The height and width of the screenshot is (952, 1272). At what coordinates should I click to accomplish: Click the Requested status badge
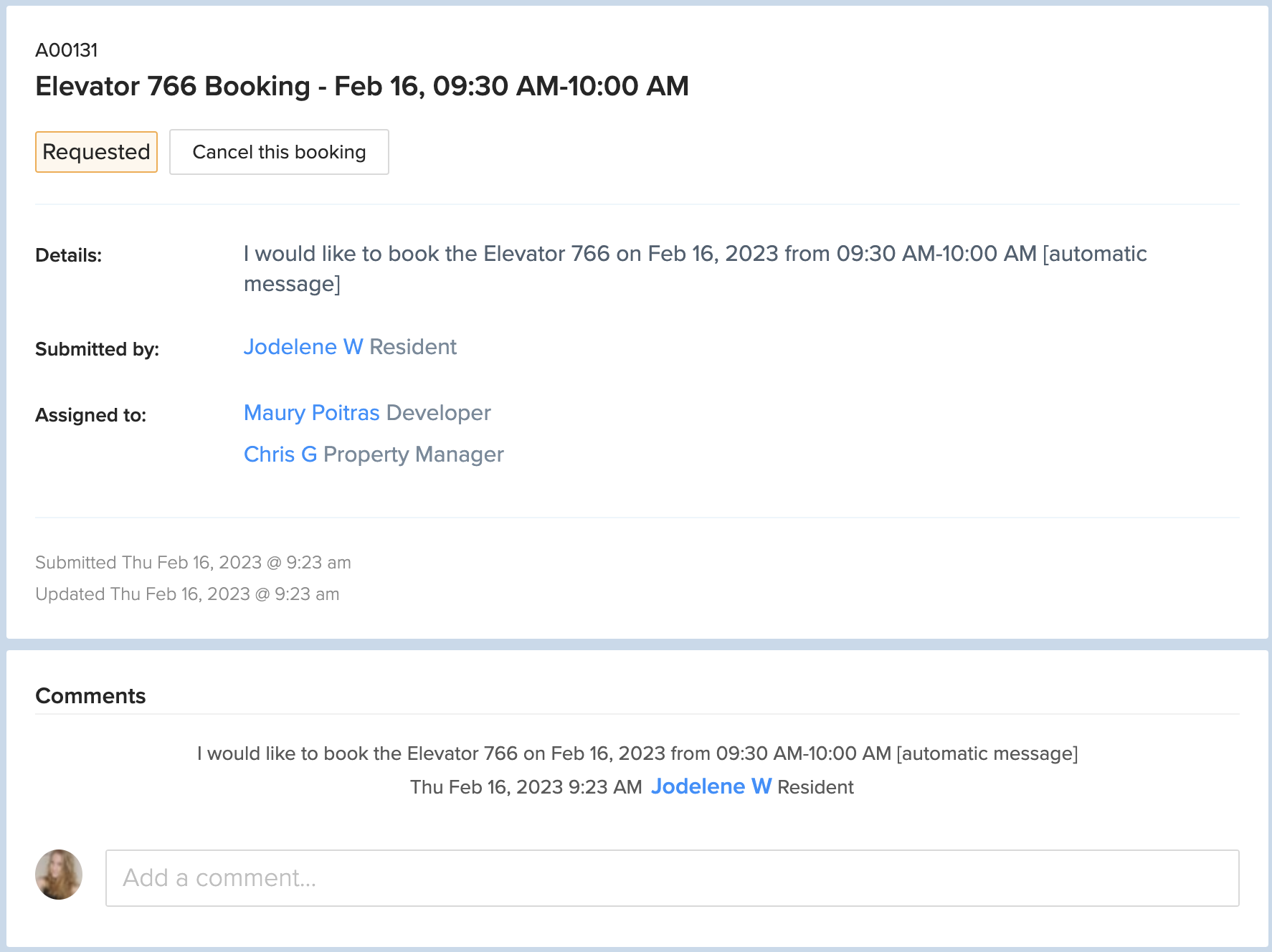(96, 152)
